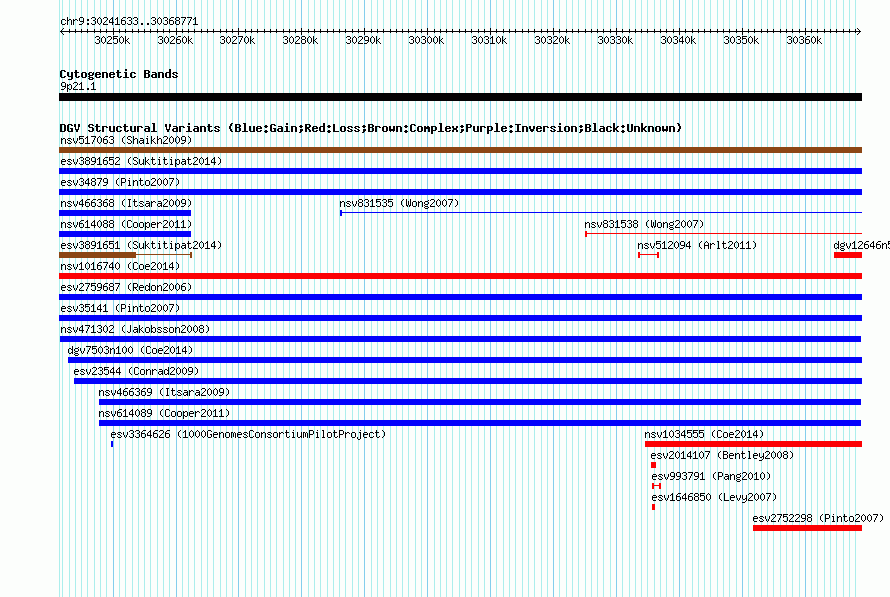The image size is (890, 597).
Task: Click the short blue nsv466368 bar
Action: (x=125, y=213)
